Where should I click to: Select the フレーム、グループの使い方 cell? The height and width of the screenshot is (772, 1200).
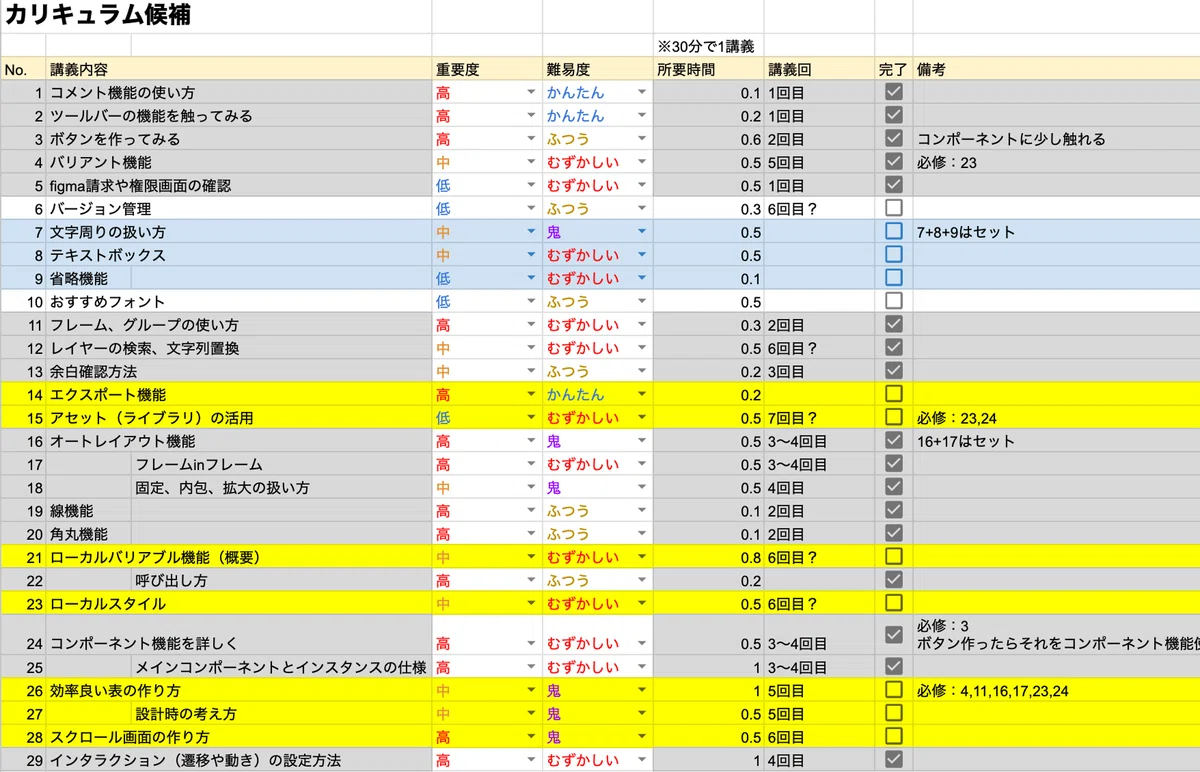(239, 325)
